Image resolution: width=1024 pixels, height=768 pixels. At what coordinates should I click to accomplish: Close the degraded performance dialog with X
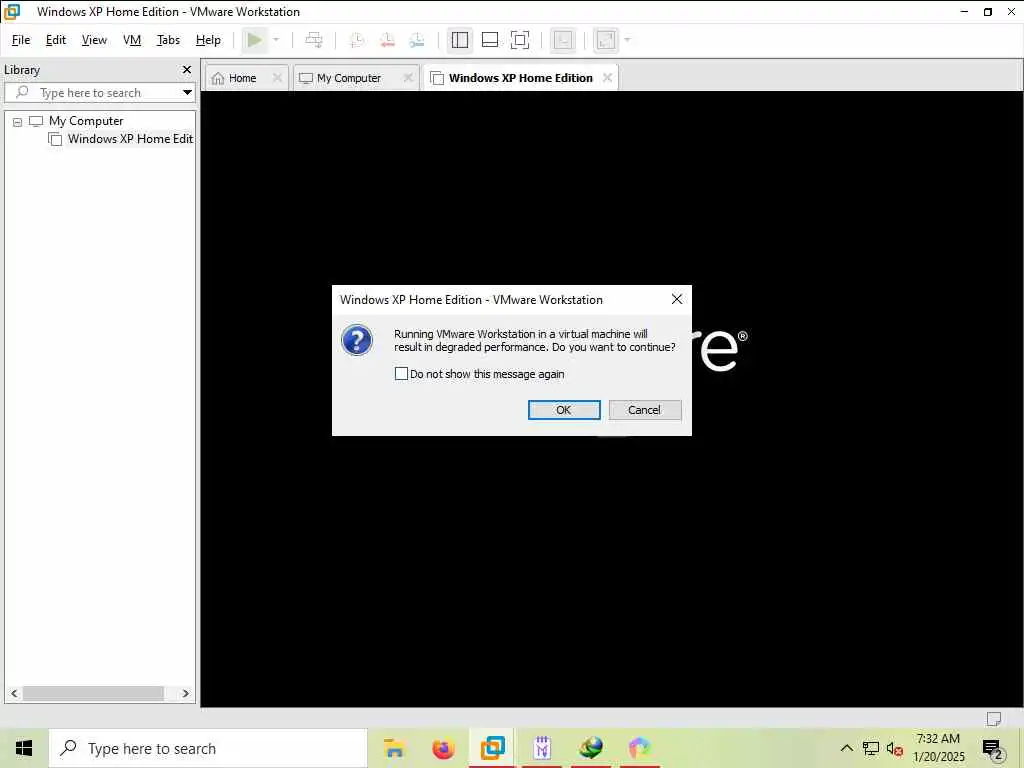(x=677, y=299)
